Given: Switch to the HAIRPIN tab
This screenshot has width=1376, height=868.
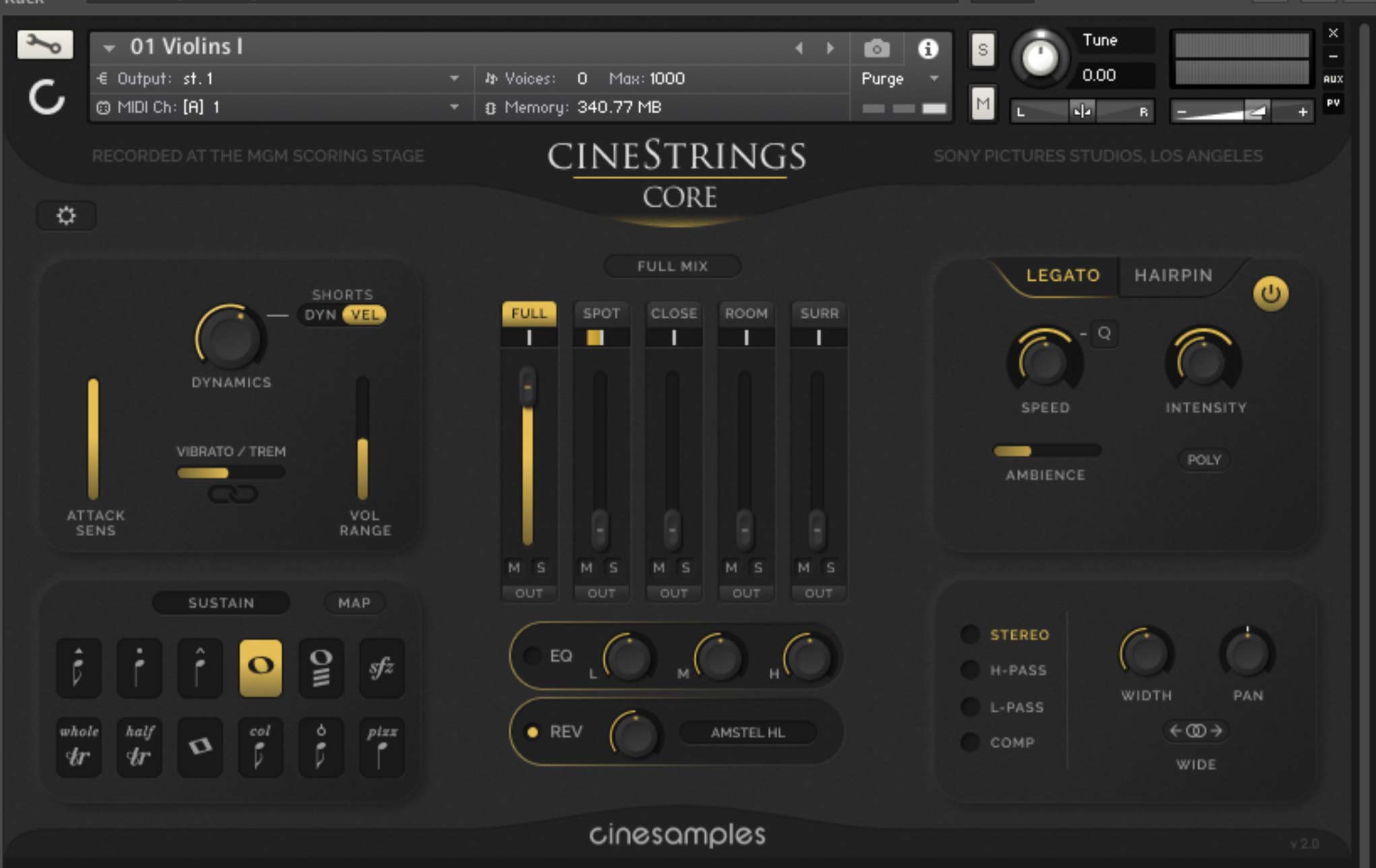Looking at the screenshot, I should pos(1172,275).
